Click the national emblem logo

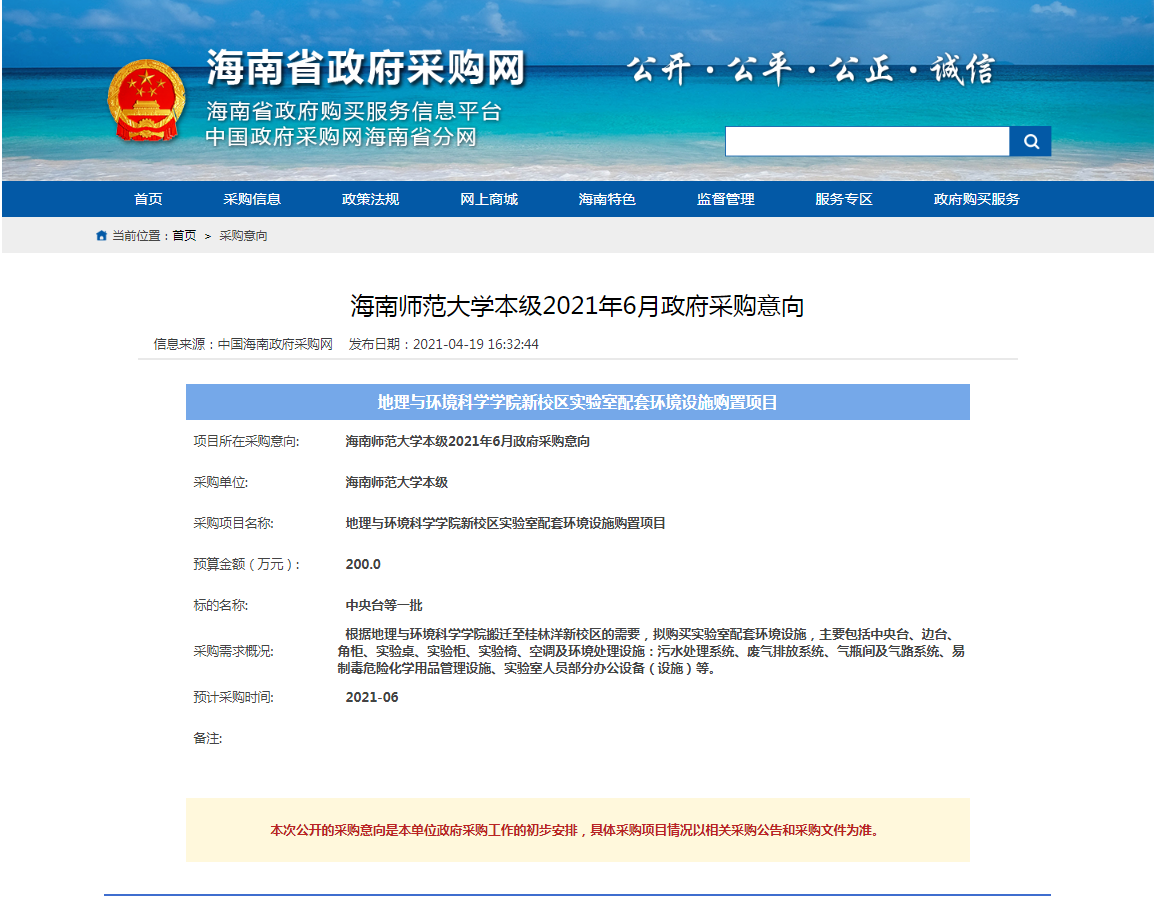(146, 100)
